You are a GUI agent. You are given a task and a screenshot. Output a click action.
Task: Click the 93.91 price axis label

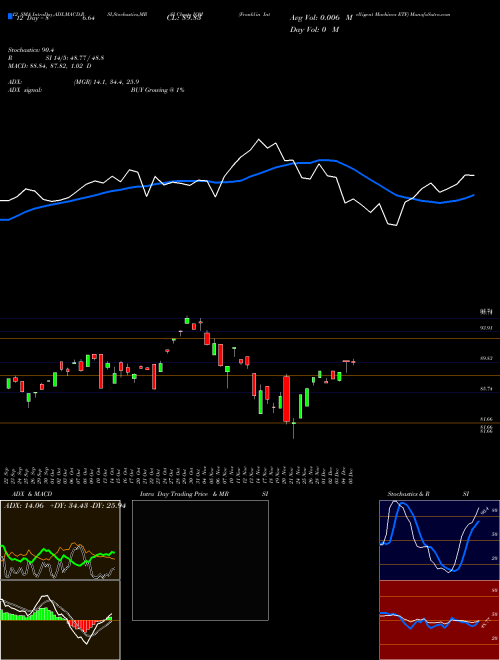486,328
